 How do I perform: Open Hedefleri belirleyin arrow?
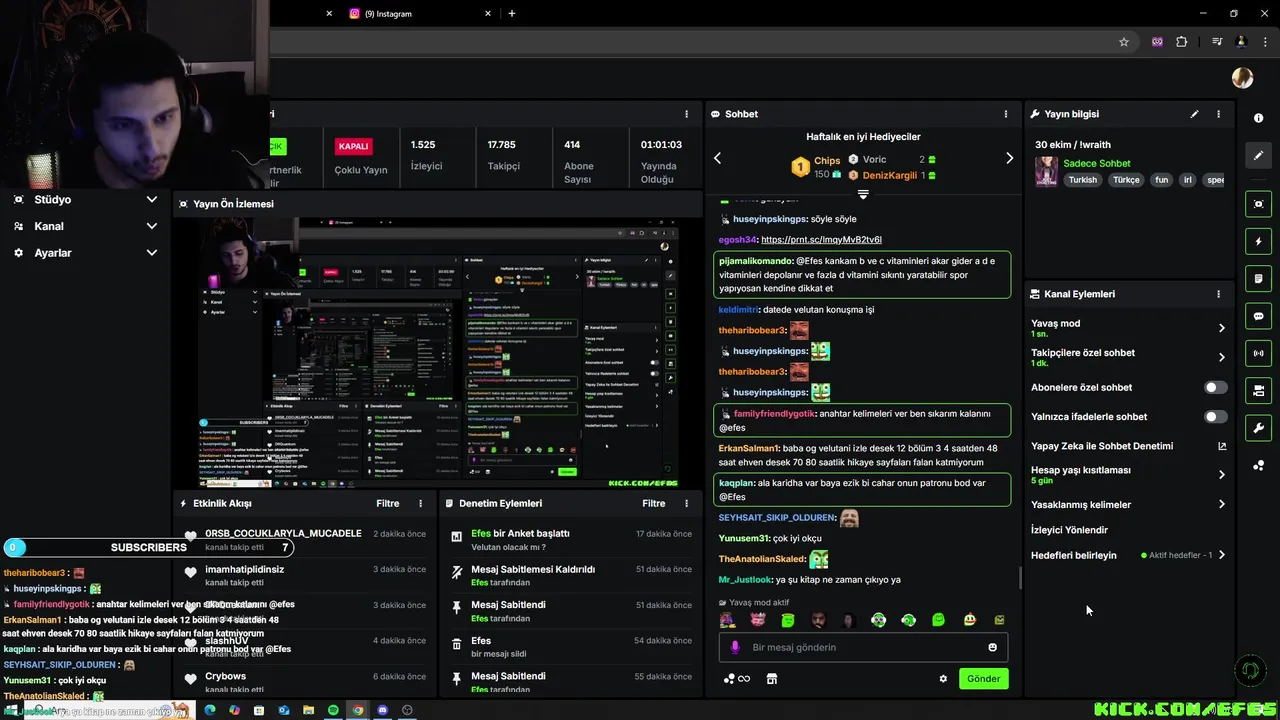coord(1221,555)
